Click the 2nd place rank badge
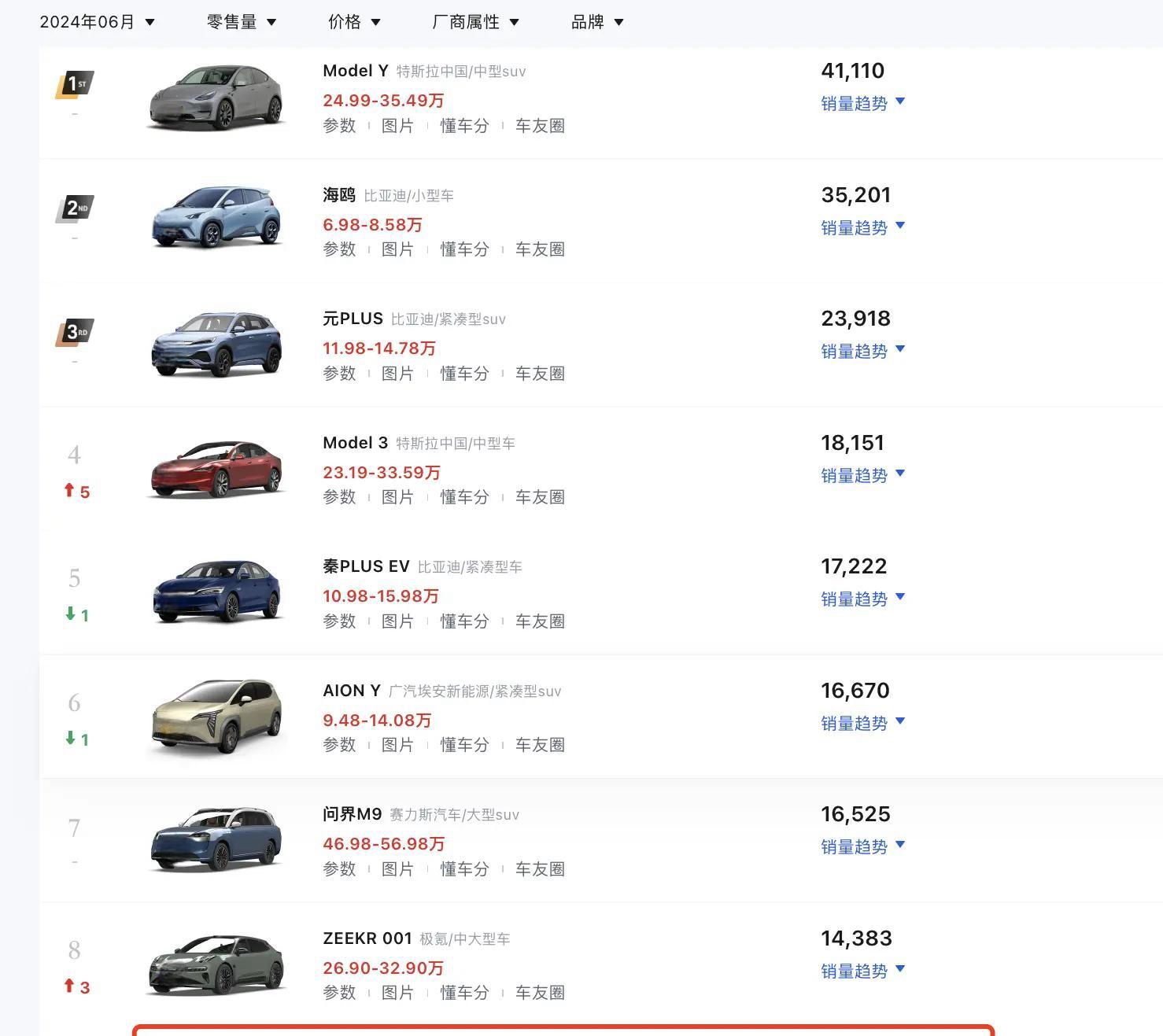This screenshot has width=1163, height=1036. click(x=75, y=208)
